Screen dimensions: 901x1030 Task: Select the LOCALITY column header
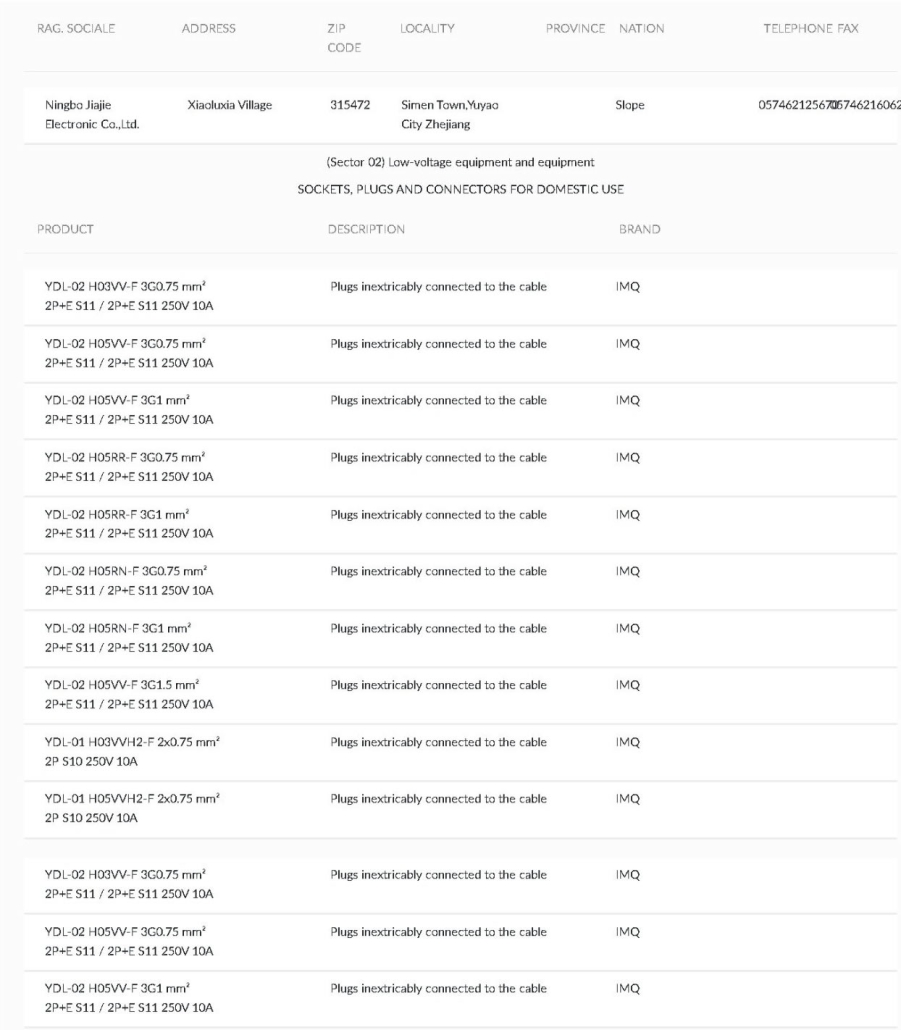click(427, 29)
